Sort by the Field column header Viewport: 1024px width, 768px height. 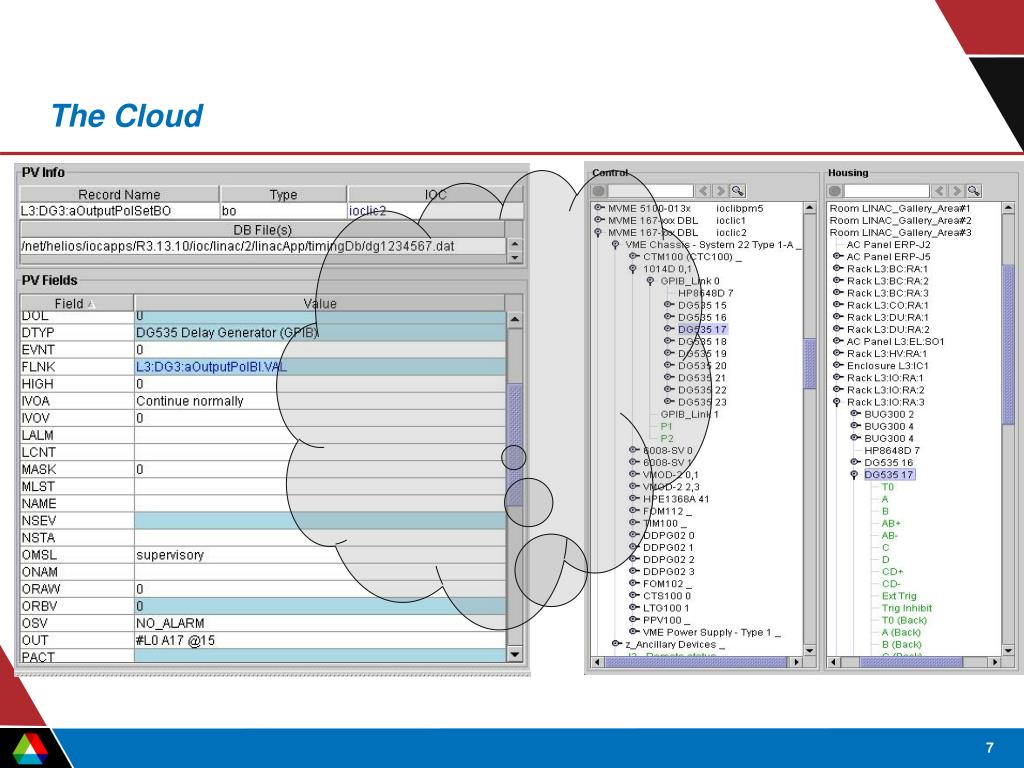coord(77,304)
